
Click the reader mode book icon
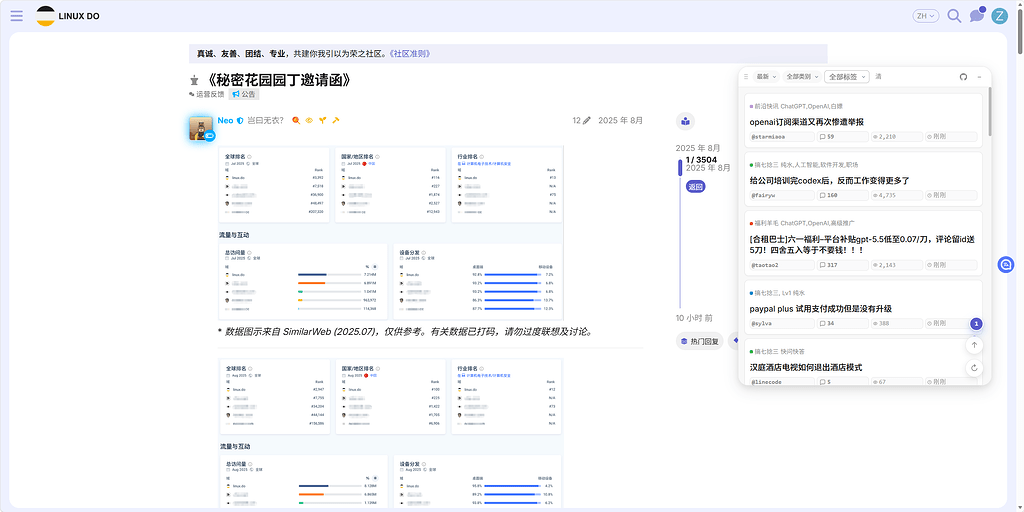pos(685,121)
